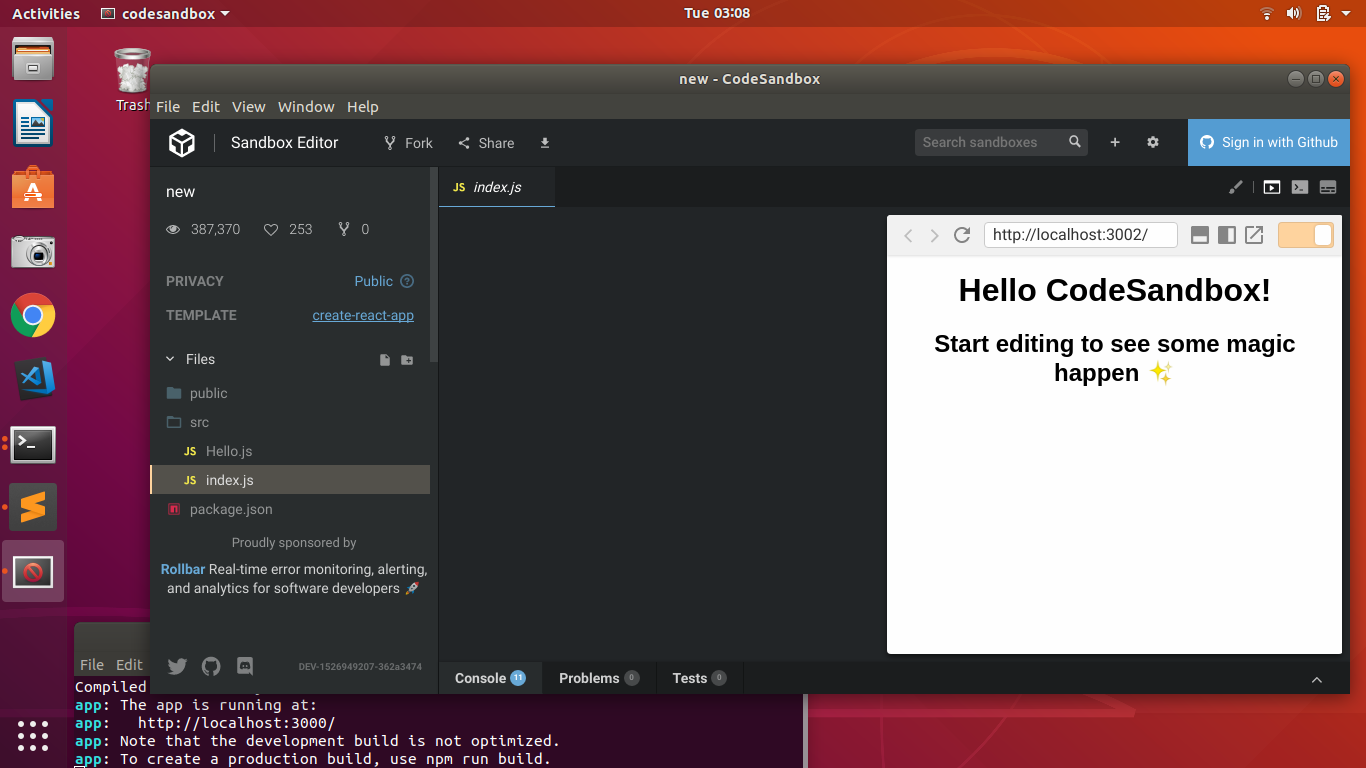The height and width of the screenshot is (768, 1366).
Task: Click the eye icon showing 387,370 views
Action: click(x=173, y=229)
